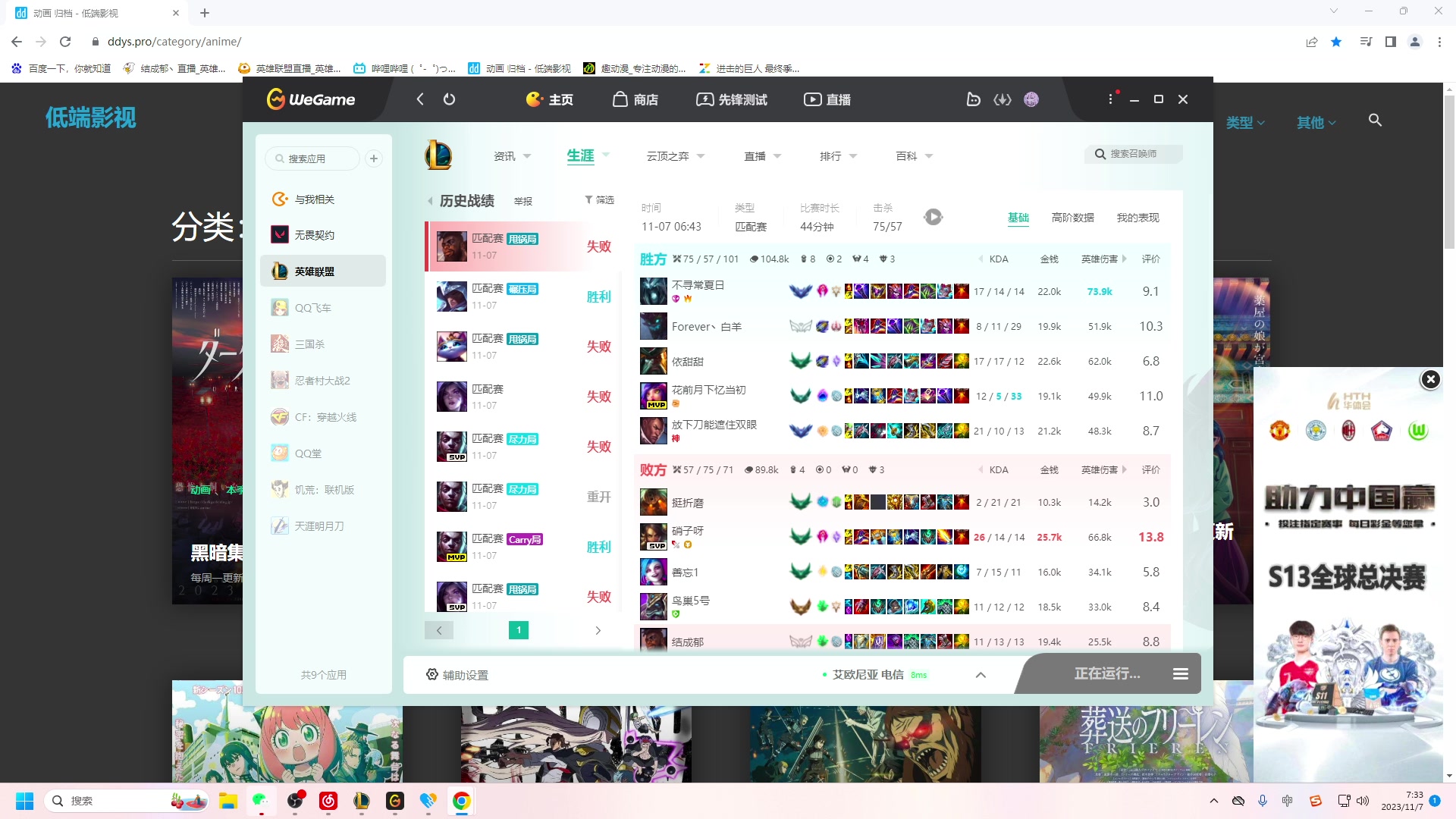1456x819 pixels.
Task: Switch to the 高阶数据 tab
Action: click(x=1073, y=218)
